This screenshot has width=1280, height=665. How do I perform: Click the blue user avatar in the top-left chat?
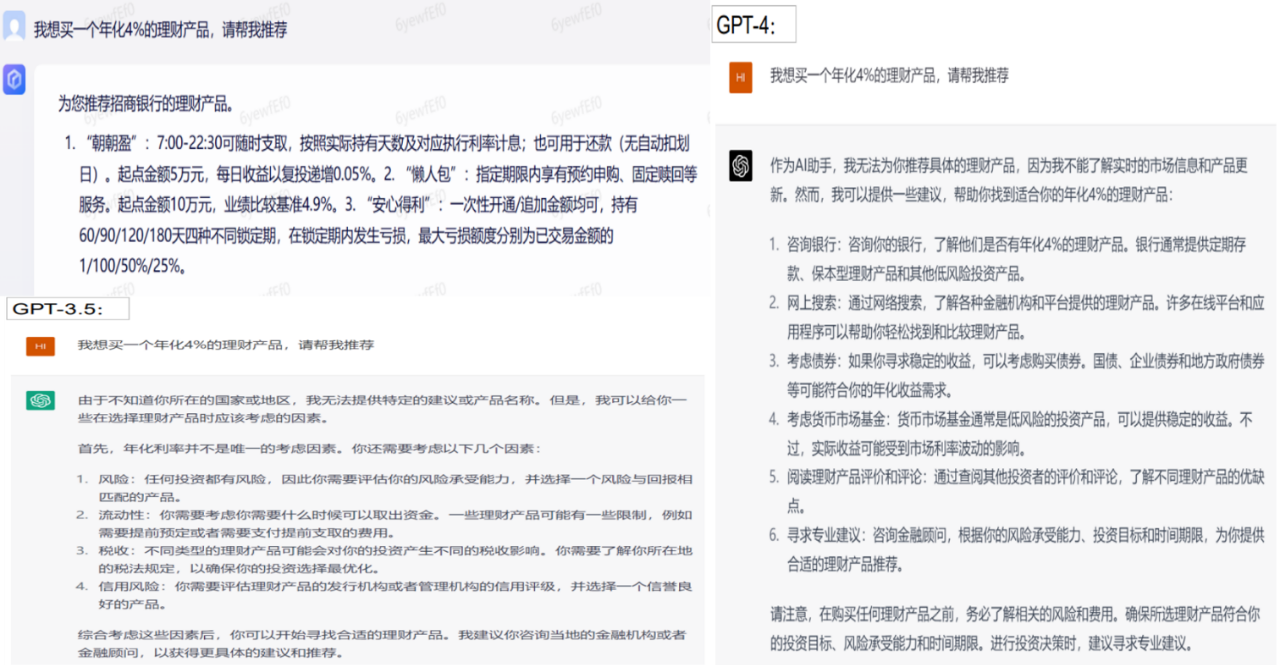[14, 27]
